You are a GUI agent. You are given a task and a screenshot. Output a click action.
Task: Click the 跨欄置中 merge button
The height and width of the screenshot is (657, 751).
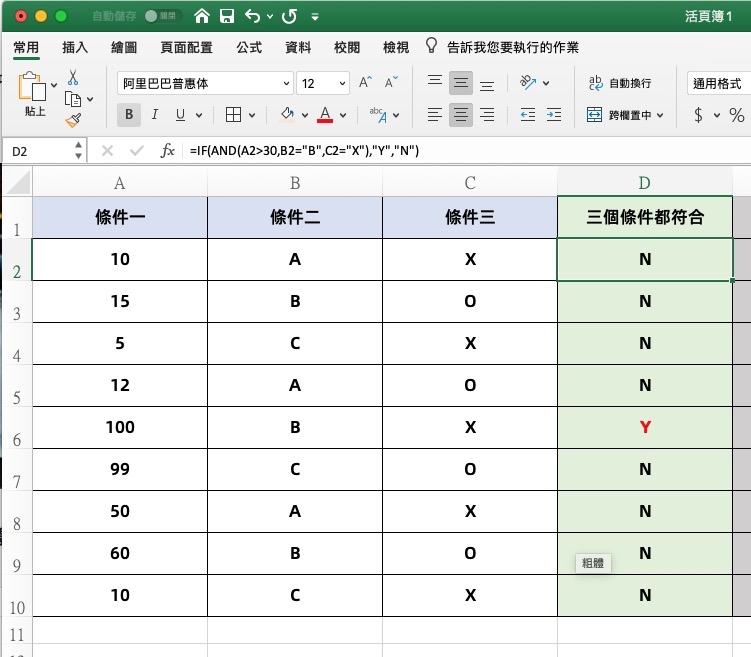point(625,115)
